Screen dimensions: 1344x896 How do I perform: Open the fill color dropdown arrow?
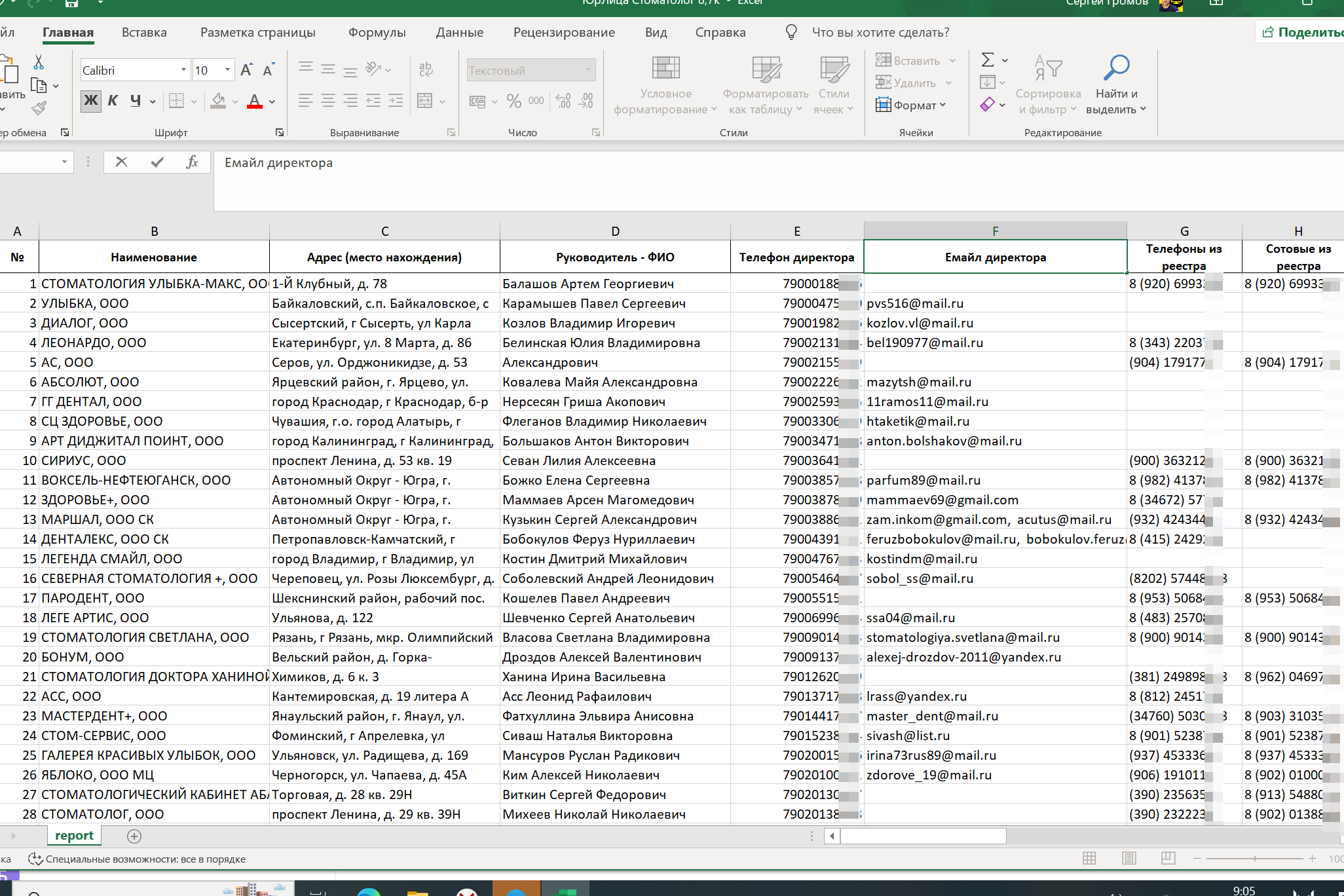[235, 102]
